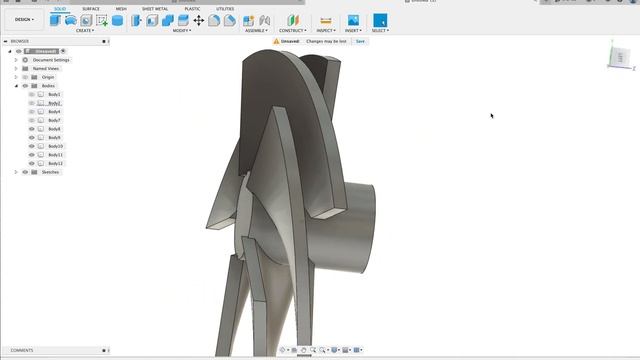
Task: Click the Insert image icon
Action: coord(353,20)
